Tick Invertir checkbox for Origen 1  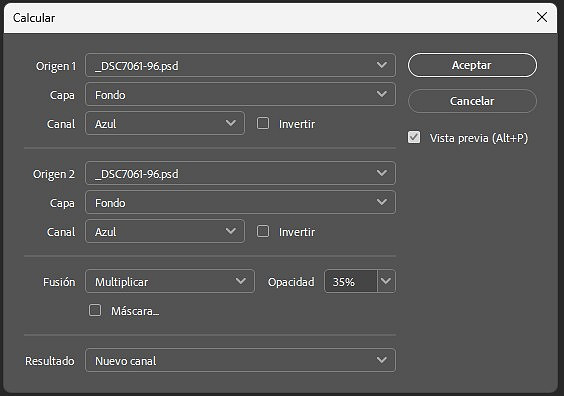click(x=263, y=123)
